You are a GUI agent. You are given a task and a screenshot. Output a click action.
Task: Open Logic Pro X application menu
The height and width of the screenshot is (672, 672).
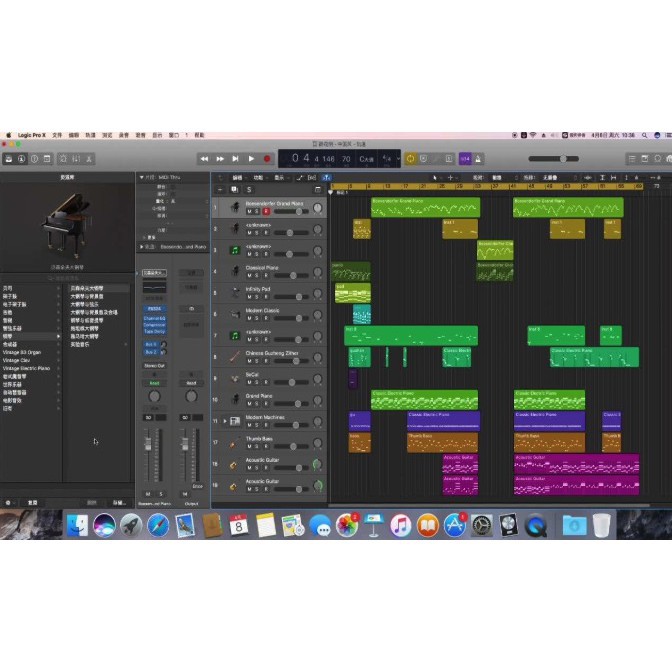(31, 135)
